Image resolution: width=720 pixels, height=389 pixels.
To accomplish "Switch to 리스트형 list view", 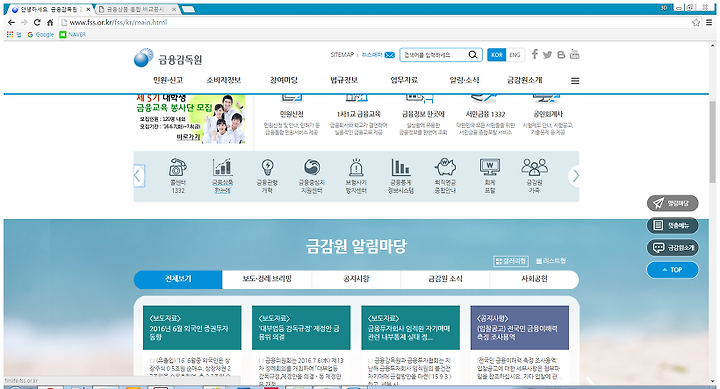I will coord(551,261).
